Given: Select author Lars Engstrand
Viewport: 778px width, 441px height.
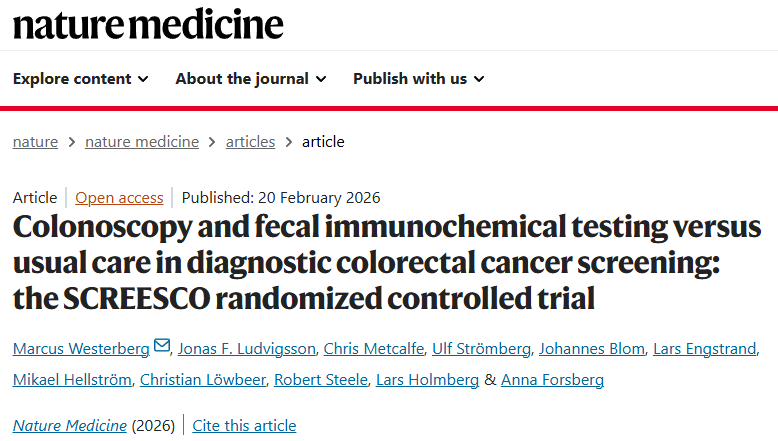Looking at the screenshot, I should (x=705, y=348).
